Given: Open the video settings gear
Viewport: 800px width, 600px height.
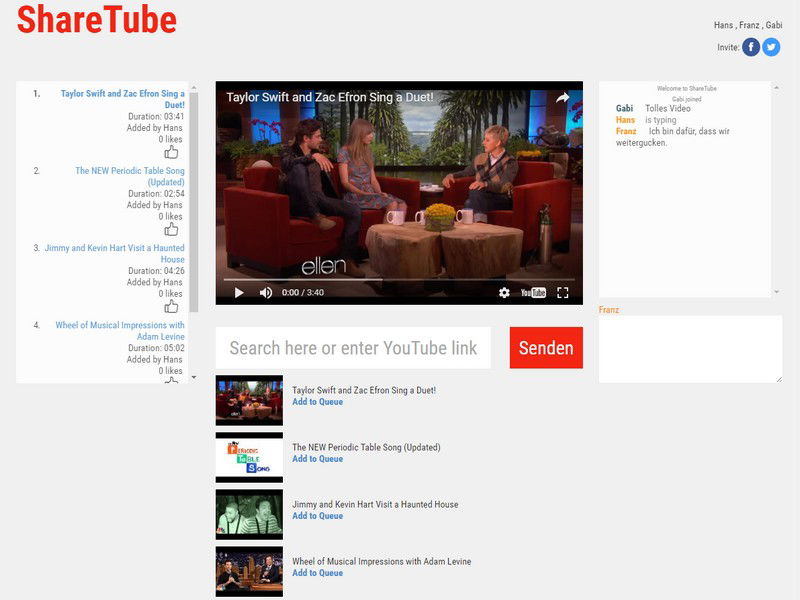Looking at the screenshot, I should (504, 292).
